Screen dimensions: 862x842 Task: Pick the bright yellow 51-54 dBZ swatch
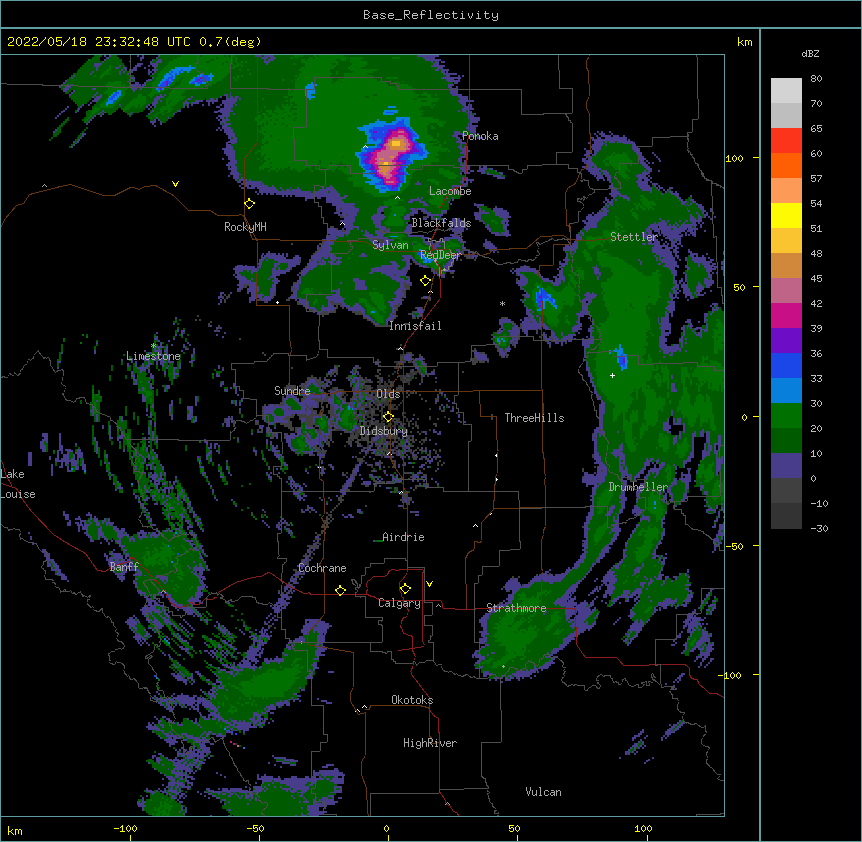coord(786,215)
